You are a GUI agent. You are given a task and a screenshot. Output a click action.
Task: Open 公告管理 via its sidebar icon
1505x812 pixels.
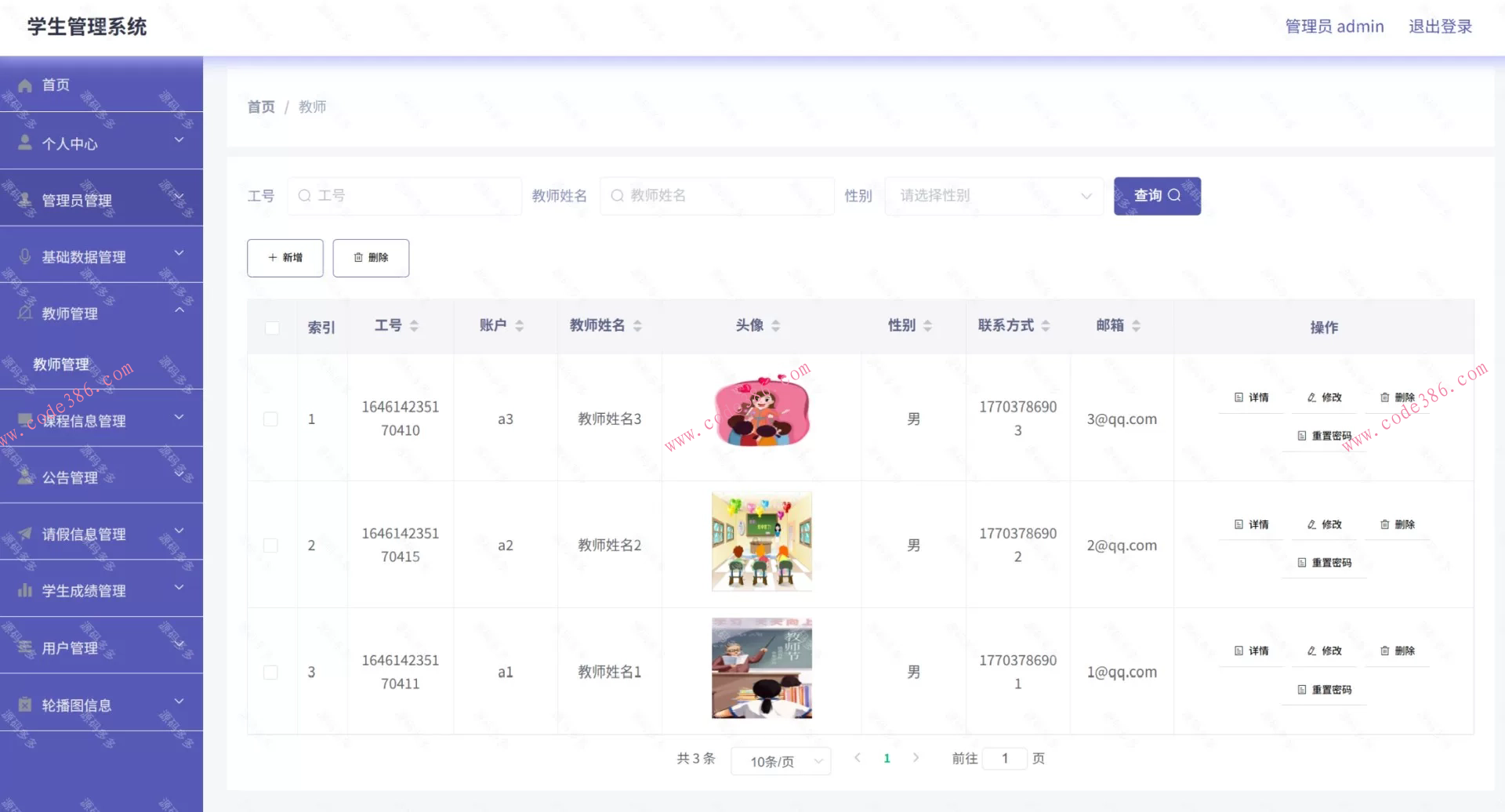point(24,477)
